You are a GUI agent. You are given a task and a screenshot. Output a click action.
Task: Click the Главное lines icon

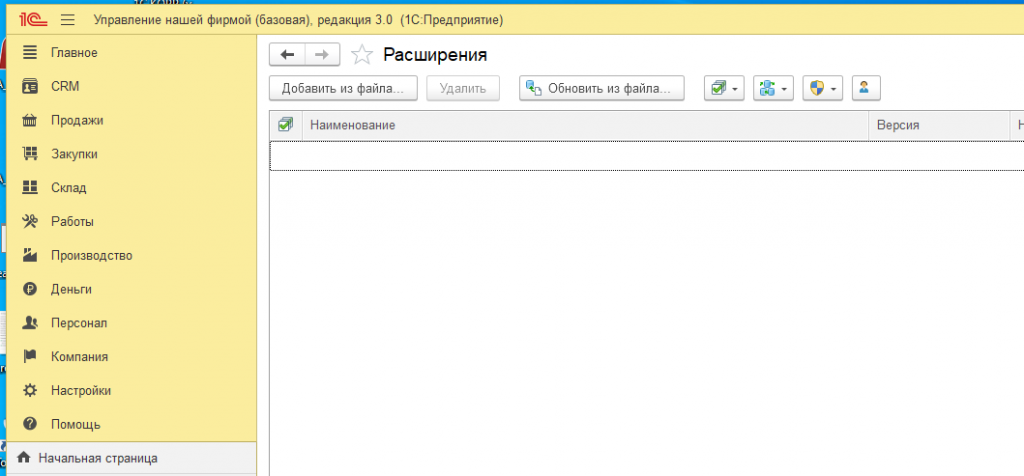point(30,53)
